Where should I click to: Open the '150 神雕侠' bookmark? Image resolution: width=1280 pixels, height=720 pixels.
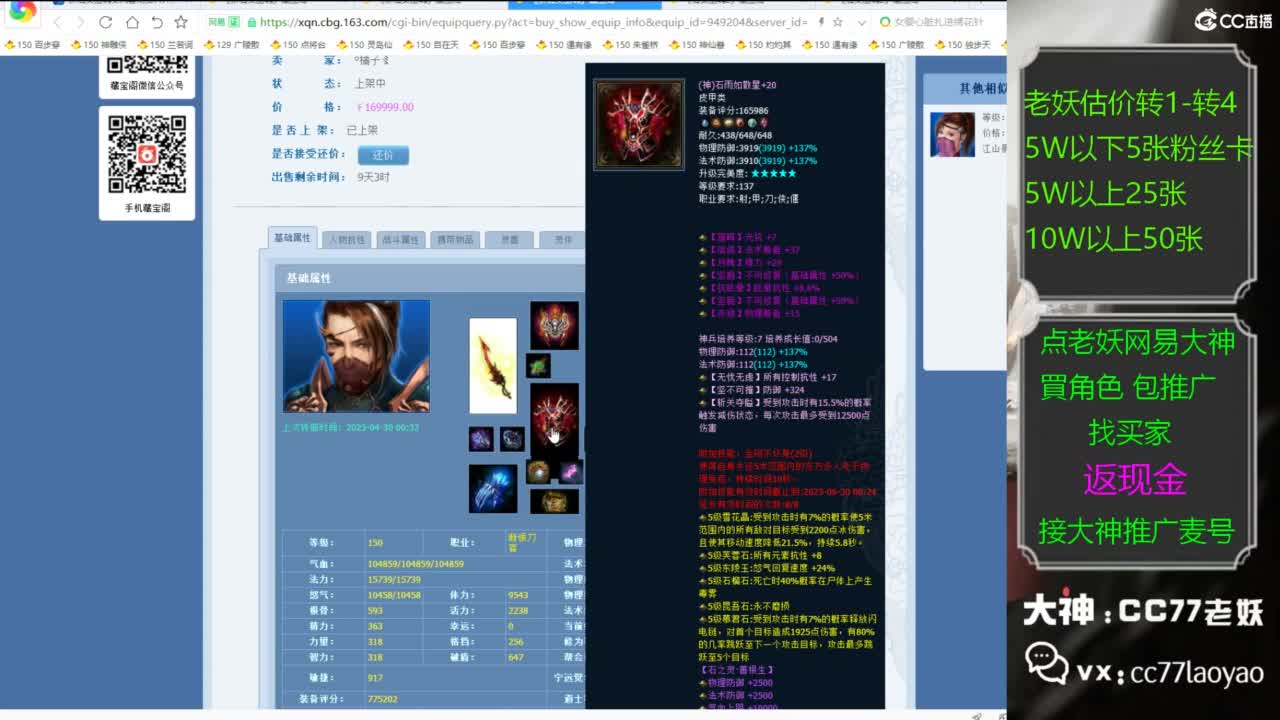click(97, 45)
